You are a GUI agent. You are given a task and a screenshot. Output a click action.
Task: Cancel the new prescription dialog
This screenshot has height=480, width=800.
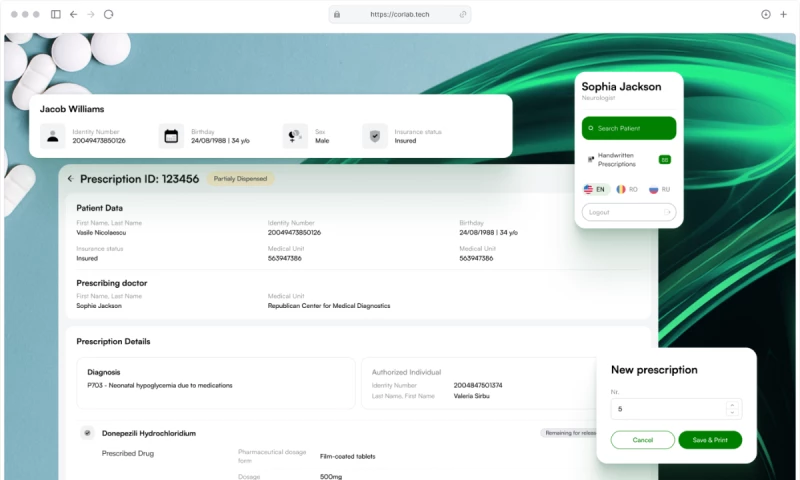[642, 440]
